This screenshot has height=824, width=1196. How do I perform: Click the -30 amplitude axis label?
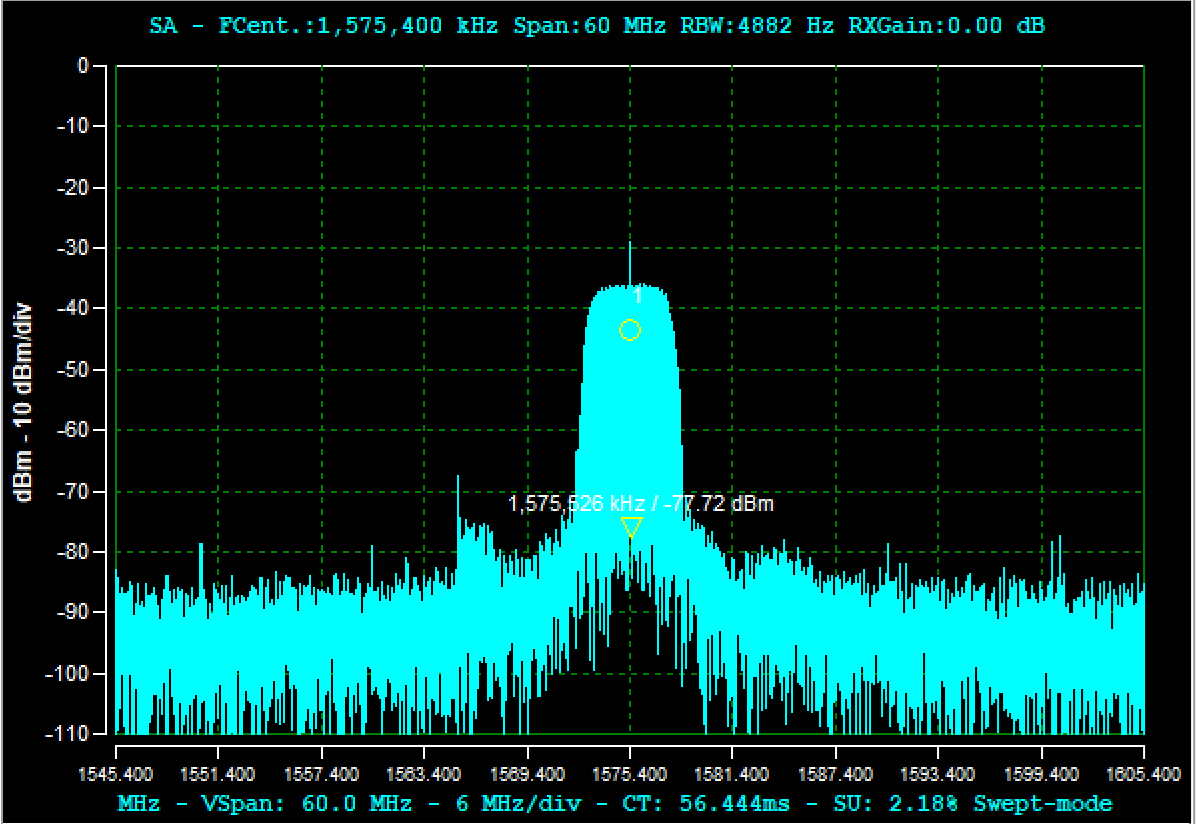tap(73, 248)
